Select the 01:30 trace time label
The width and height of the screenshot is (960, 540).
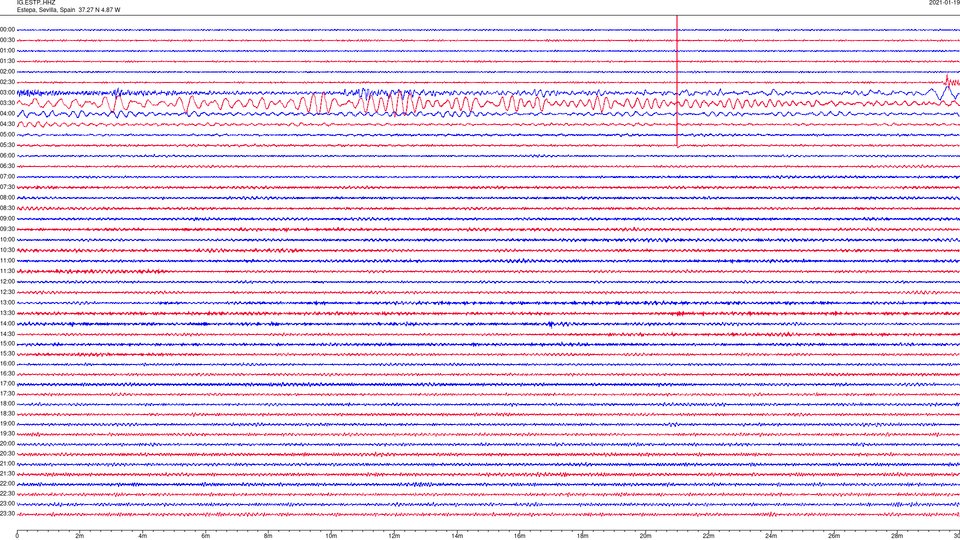point(7,61)
